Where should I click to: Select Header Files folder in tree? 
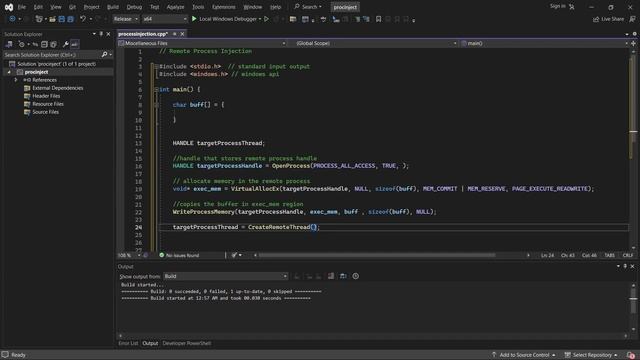pyautogui.click(x=46, y=96)
